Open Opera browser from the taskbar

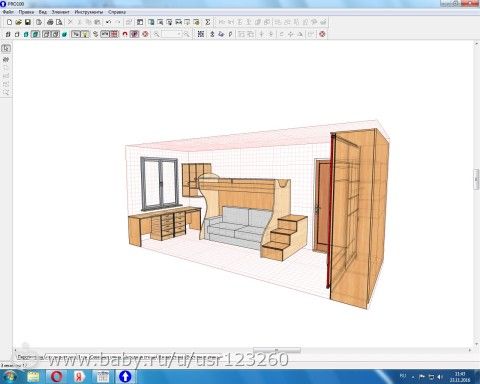tap(57, 377)
